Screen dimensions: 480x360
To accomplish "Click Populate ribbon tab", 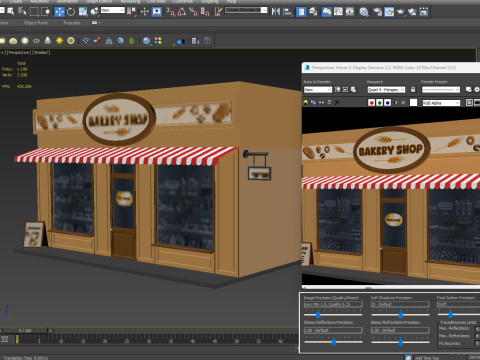I will click(72, 23).
